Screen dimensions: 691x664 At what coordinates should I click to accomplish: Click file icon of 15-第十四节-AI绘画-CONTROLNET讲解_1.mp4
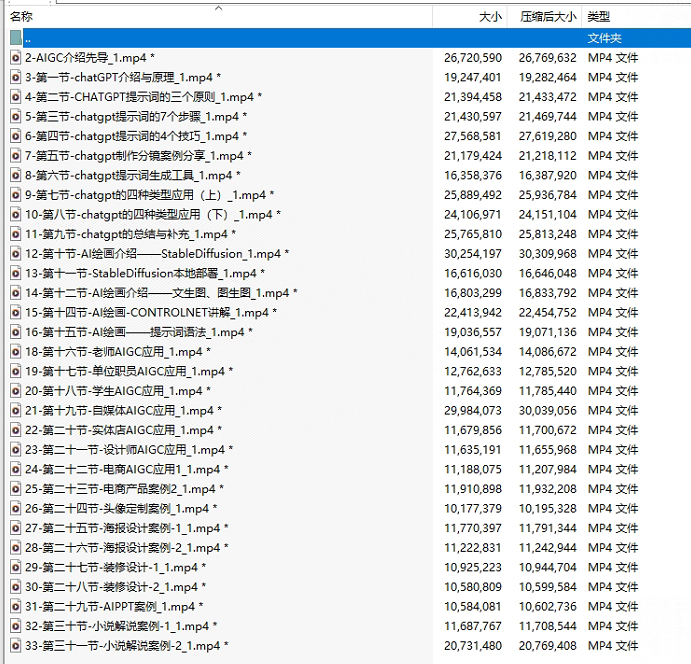(15, 312)
